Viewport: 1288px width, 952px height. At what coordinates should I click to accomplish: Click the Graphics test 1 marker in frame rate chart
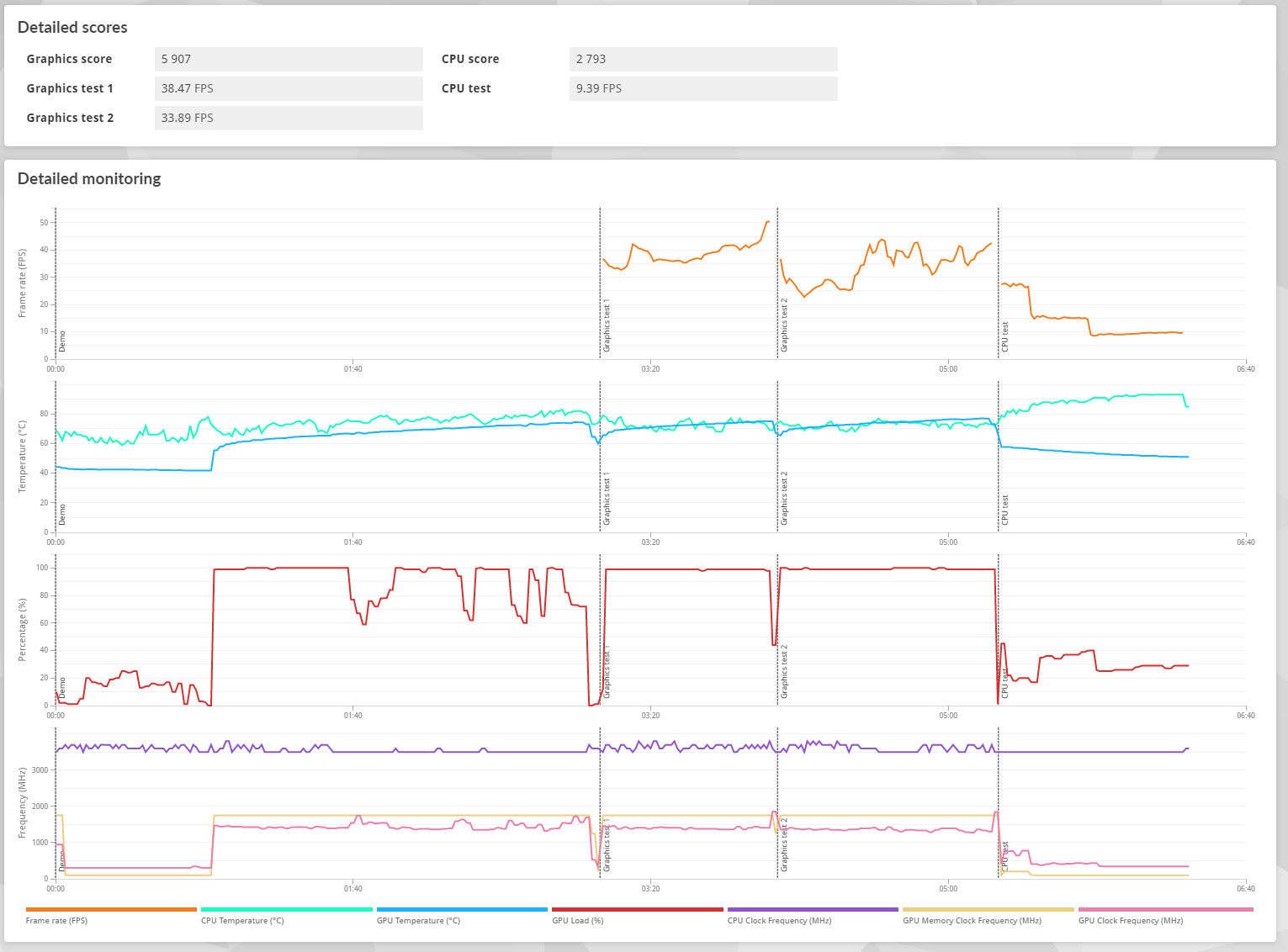[x=607, y=325]
